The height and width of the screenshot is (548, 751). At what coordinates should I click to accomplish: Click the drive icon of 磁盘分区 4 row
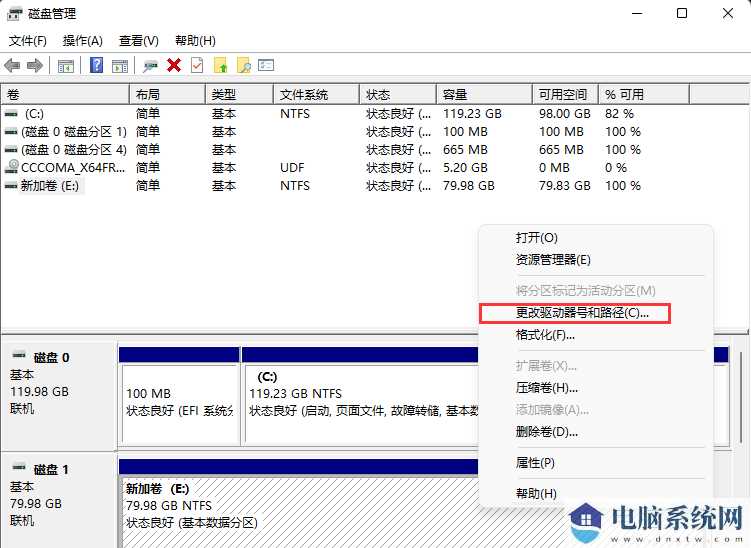pyautogui.click(x=11, y=150)
